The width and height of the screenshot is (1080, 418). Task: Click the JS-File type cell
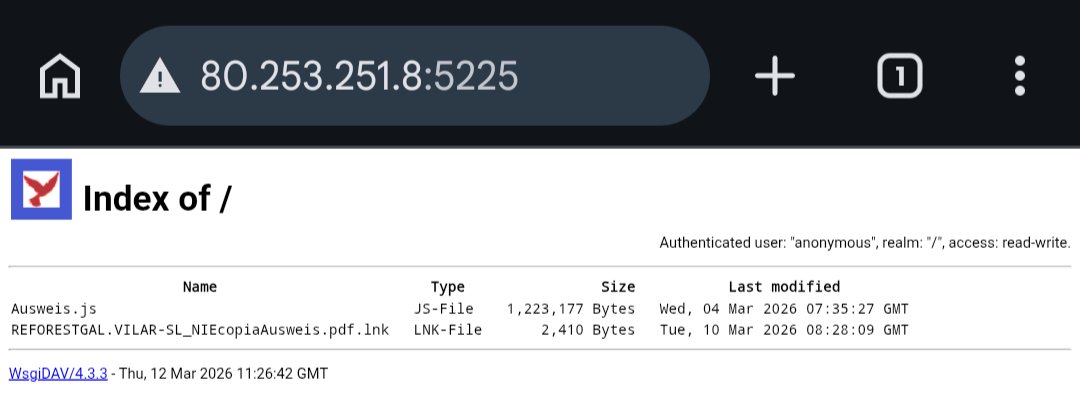click(x=443, y=308)
